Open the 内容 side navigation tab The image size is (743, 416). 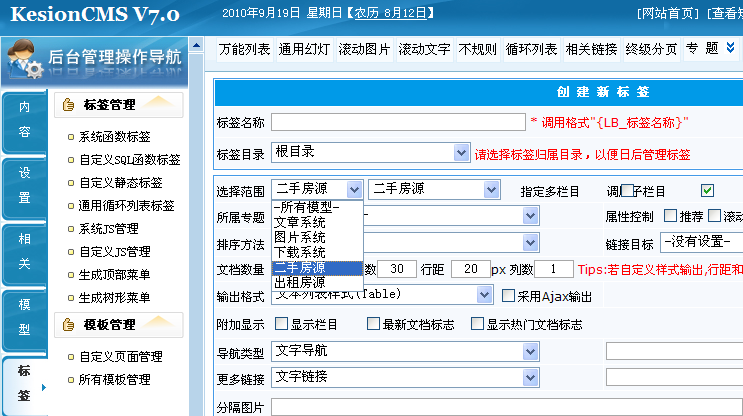(24, 119)
